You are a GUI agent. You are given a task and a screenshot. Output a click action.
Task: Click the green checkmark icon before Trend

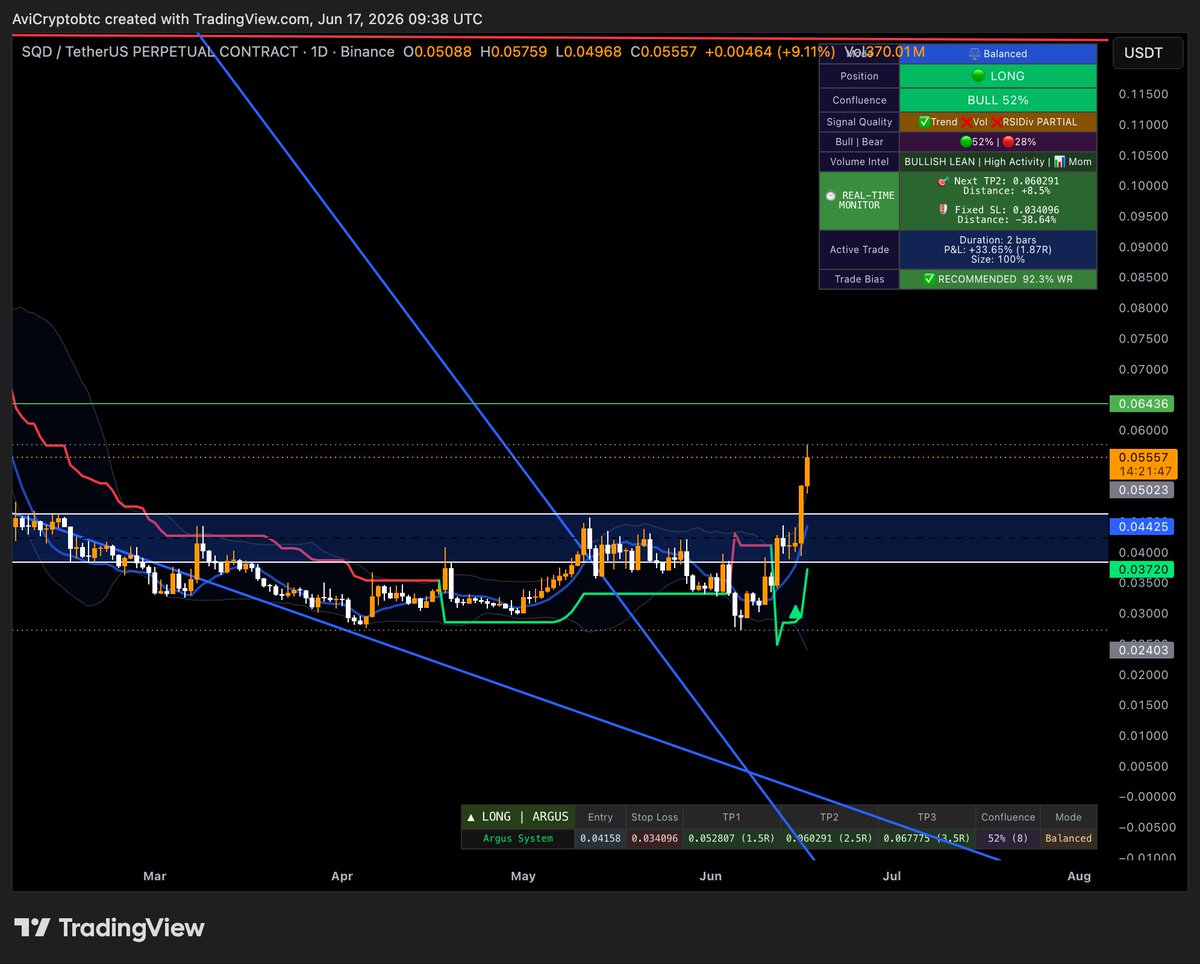(924, 122)
